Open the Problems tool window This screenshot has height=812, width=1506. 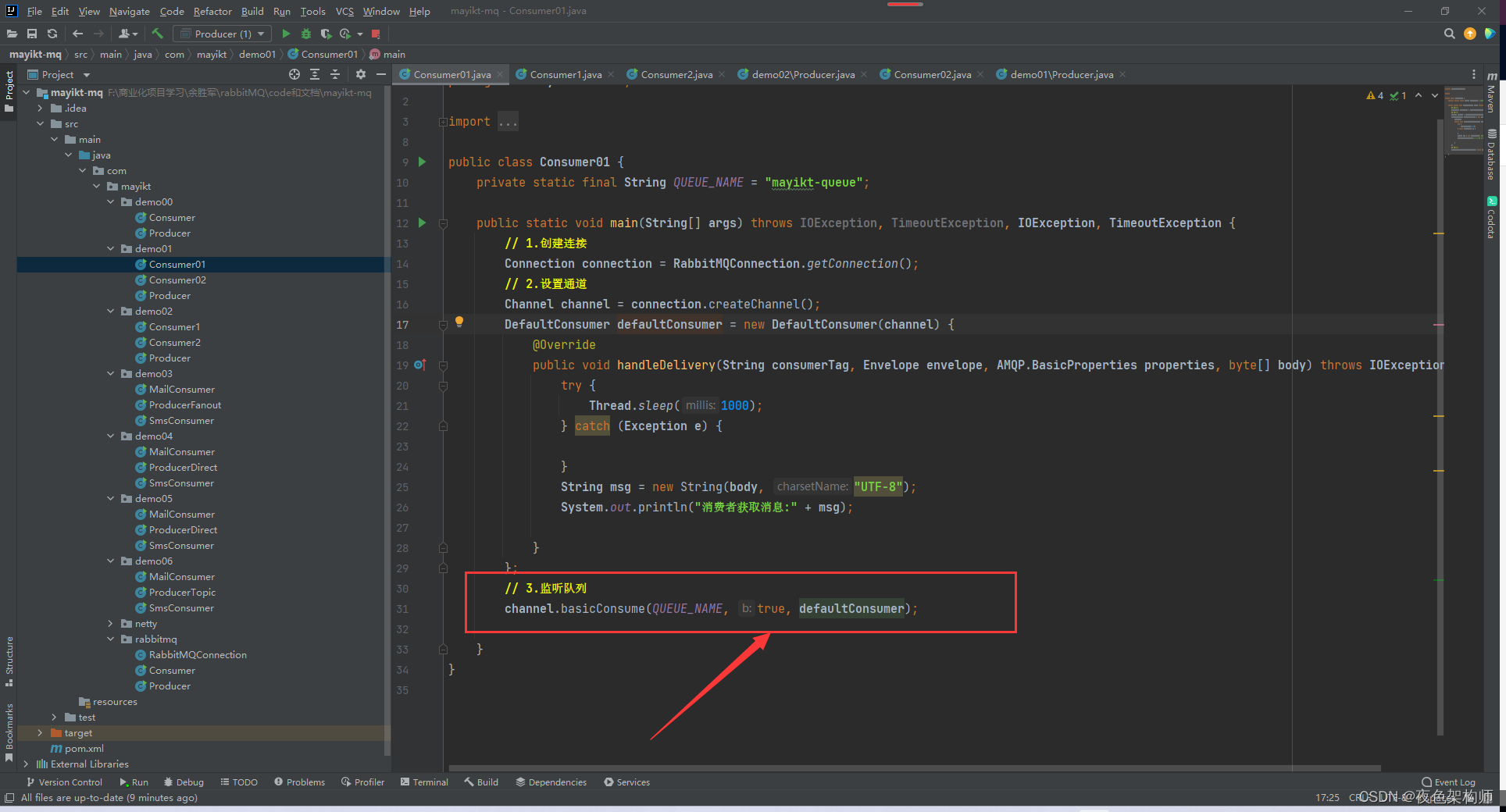(x=299, y=782)
